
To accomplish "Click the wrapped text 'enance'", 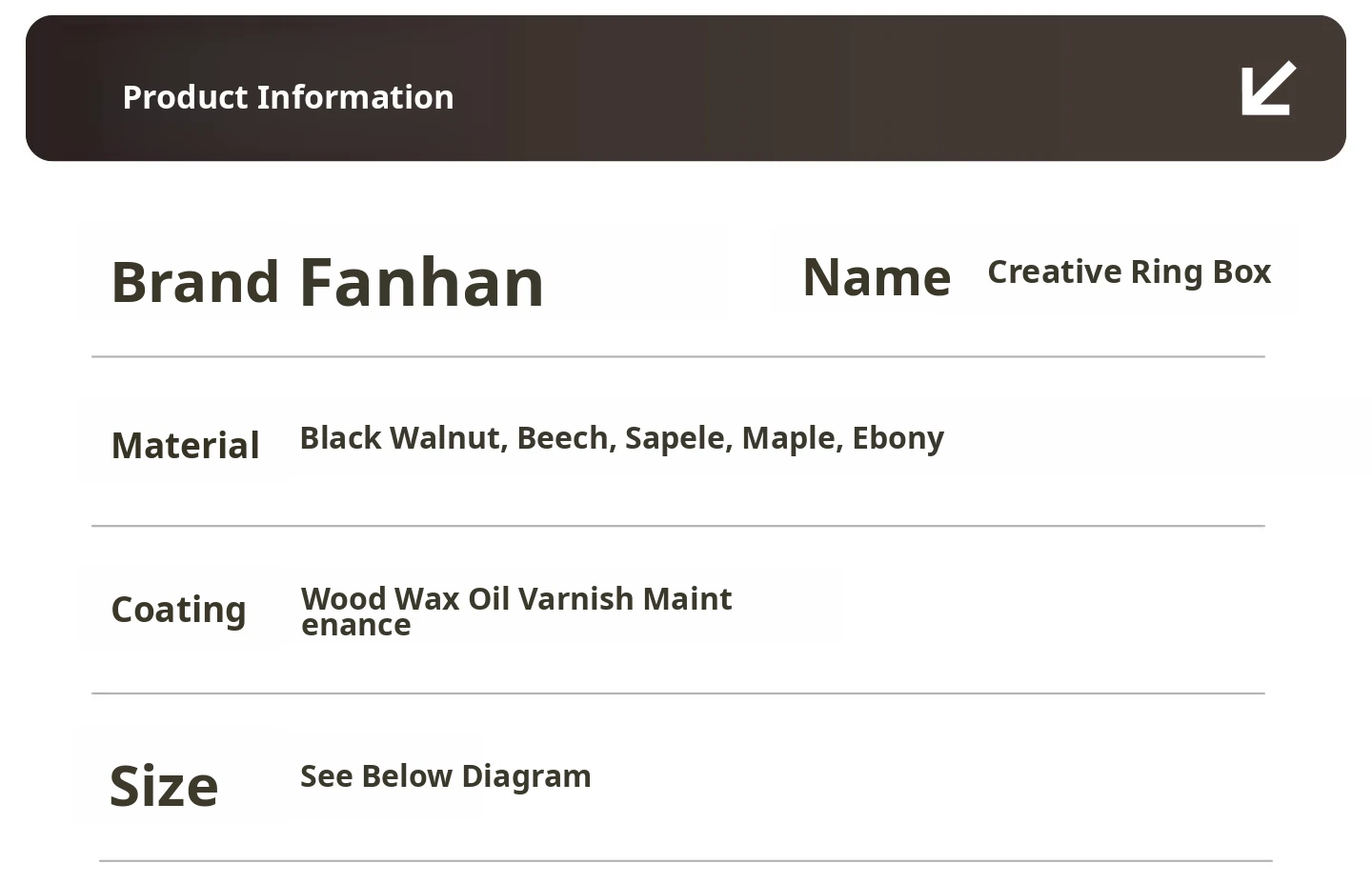I will (x=355, y=626).
